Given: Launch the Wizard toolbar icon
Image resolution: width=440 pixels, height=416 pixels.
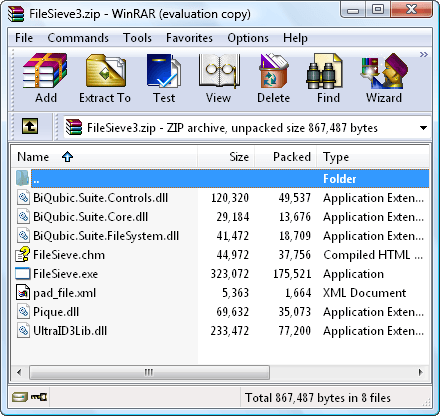Looking at the screenshot, I should pyautogui.click(x=384, y=71).
